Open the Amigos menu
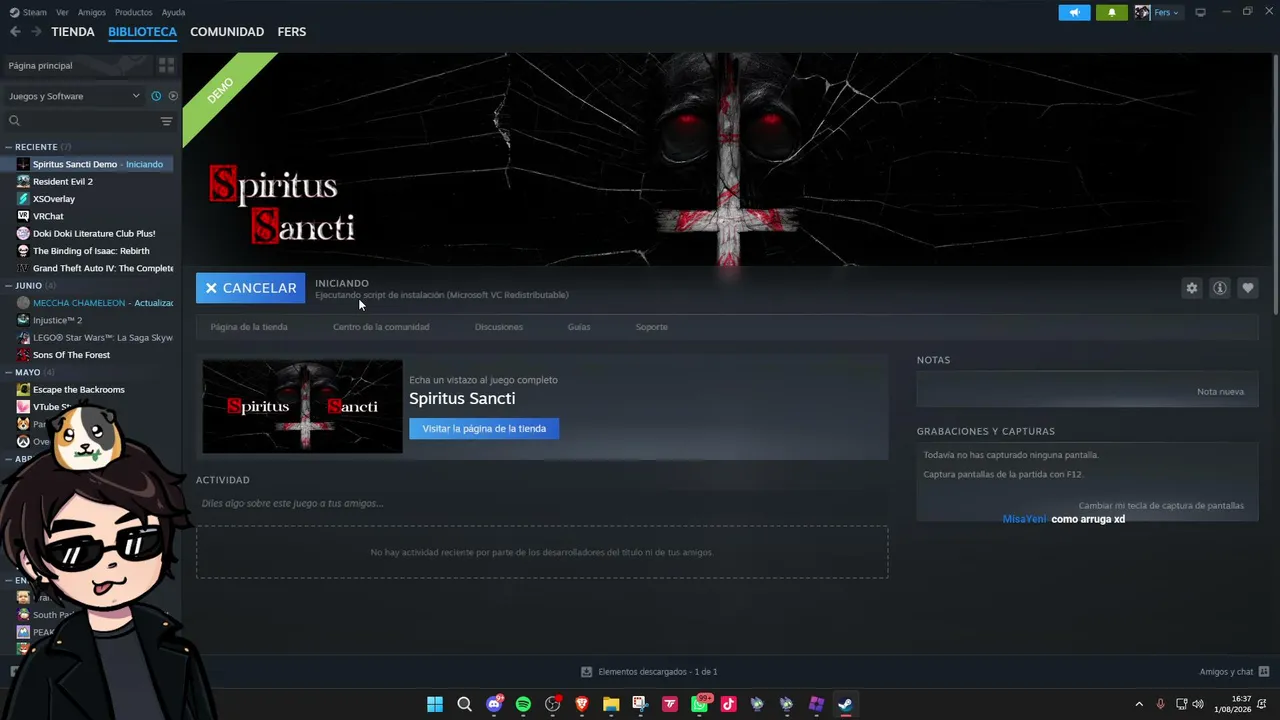The height and width of the screenshot is (720, 1280). tap(92, 12)
